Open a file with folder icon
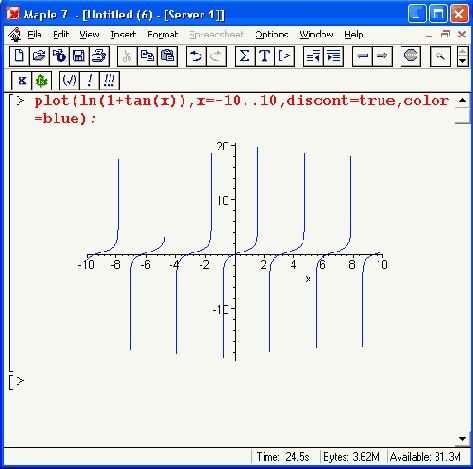 click(x=39, y=56)
